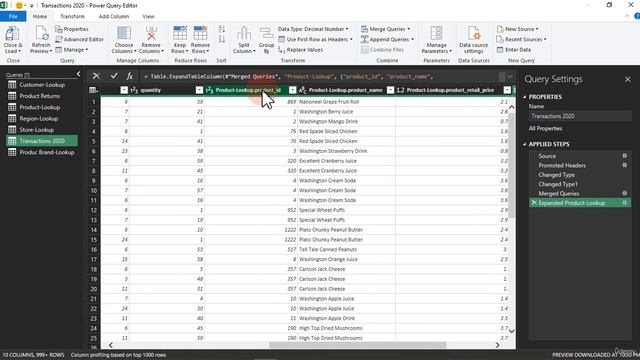Open Merge Queries dropdown
The image size is (640, 360).
click(385, 29)
